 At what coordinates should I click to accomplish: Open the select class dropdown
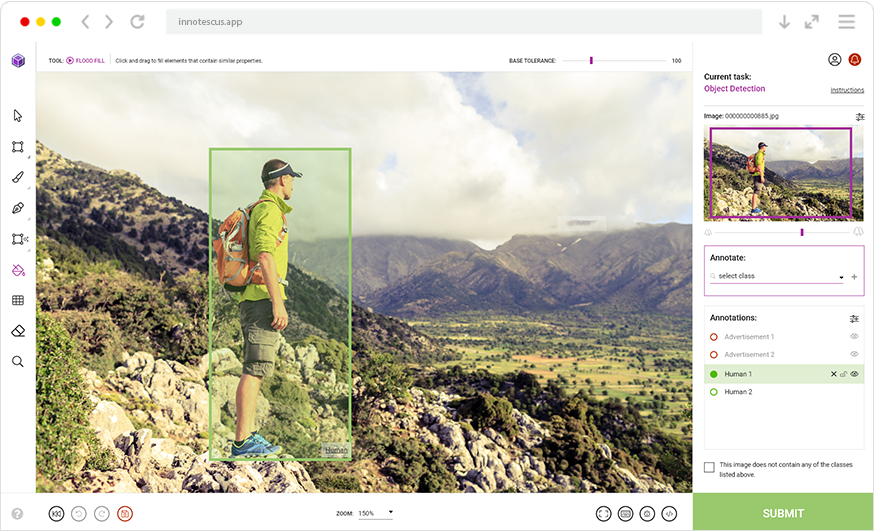click(x=776, y=276)
